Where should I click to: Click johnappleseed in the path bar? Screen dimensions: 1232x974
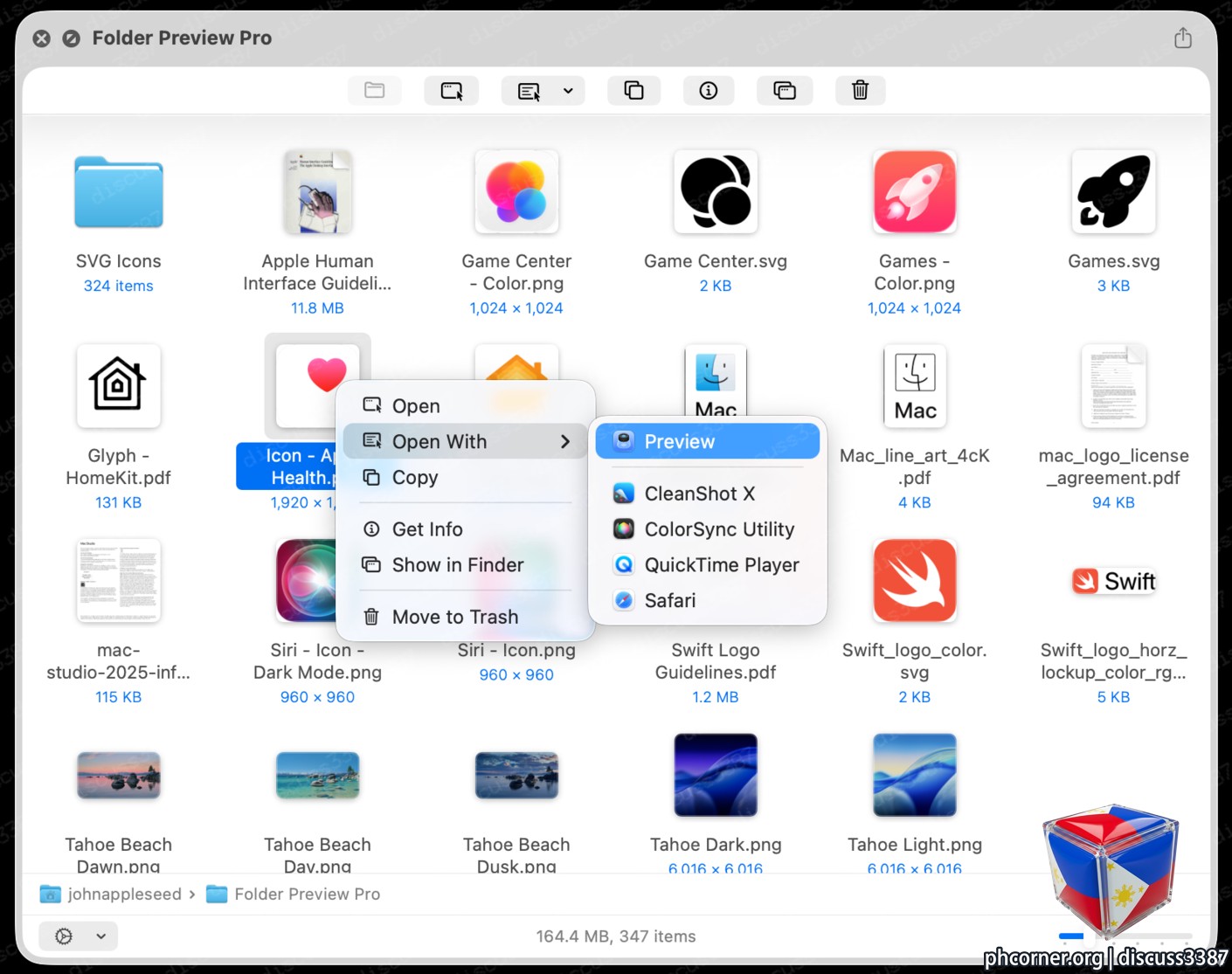pos(111,895)
